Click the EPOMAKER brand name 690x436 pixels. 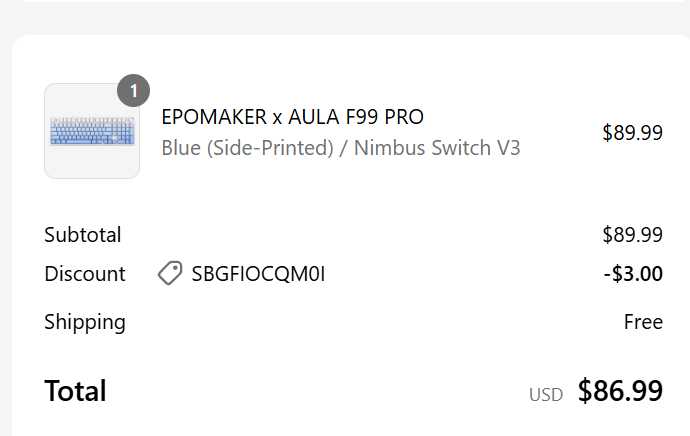(x=212, y=117)
